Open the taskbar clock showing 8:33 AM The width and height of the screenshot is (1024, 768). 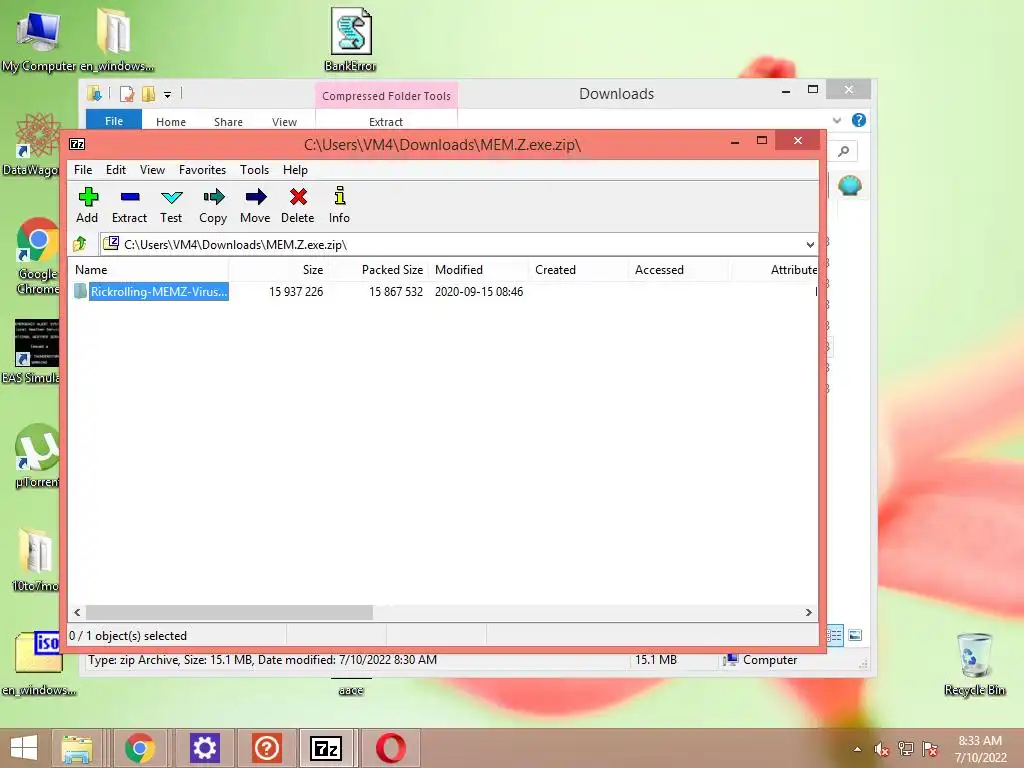980,749
